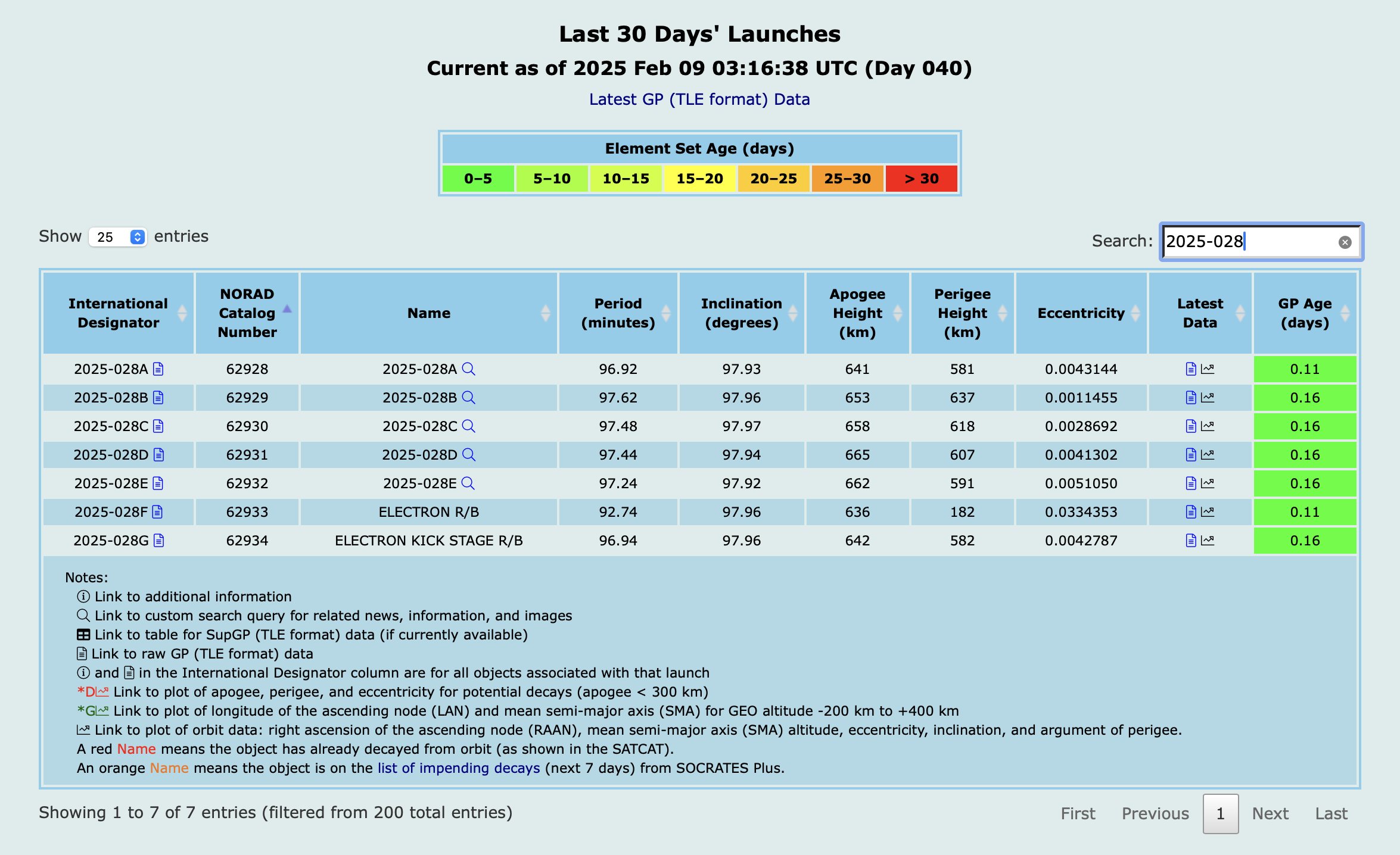Viewport: 1400px width, 855px height.
Task: Open Latest Data TLE document icon for 62932
Action: (1191, 483)
